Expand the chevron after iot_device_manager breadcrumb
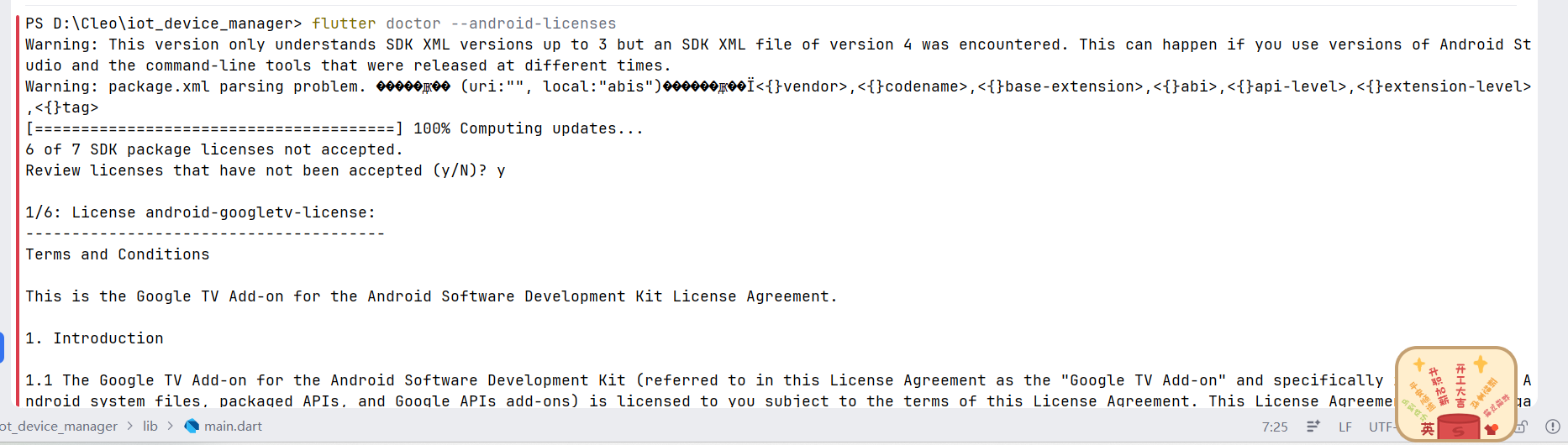 click(130, 427)
